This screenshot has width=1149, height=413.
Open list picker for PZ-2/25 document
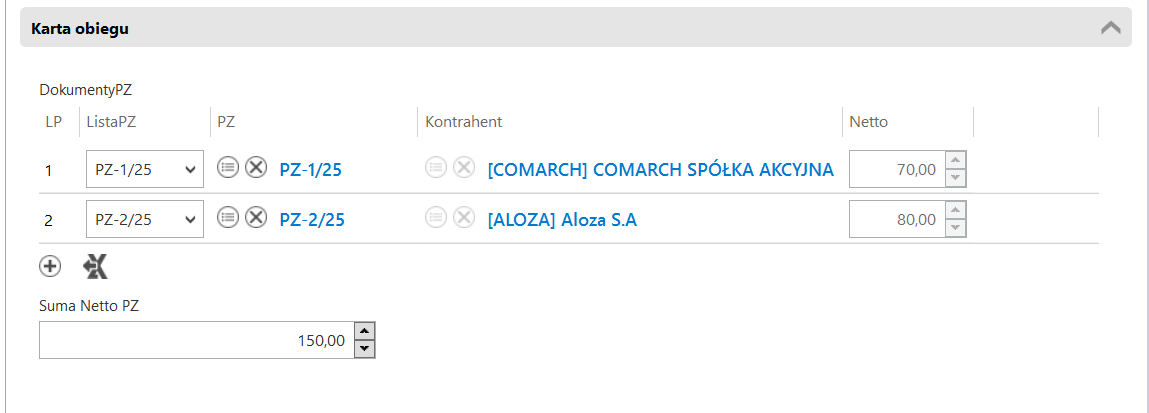pos(228,219)
